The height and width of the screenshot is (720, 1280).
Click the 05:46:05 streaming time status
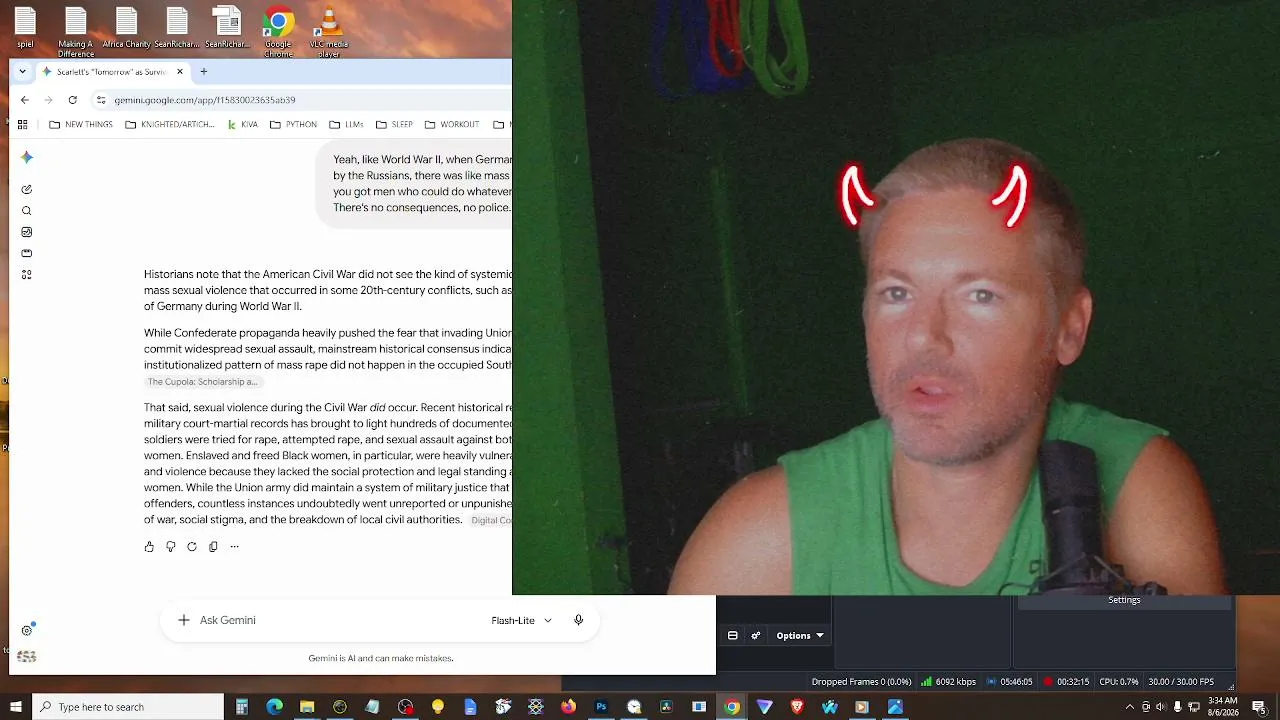point(1009,682)
